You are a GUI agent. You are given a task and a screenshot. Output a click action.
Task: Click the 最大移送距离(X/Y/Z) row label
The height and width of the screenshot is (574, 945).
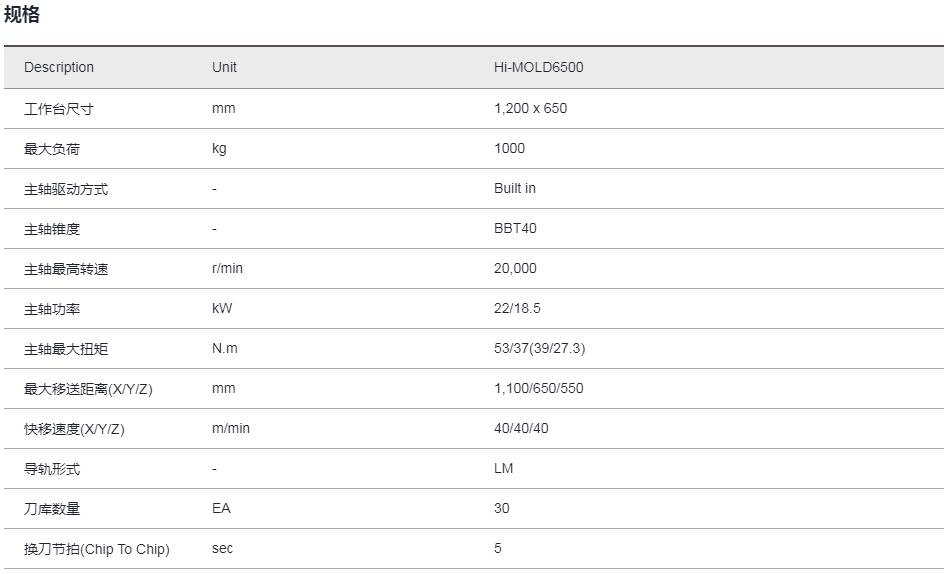click(x=88, y=390)
